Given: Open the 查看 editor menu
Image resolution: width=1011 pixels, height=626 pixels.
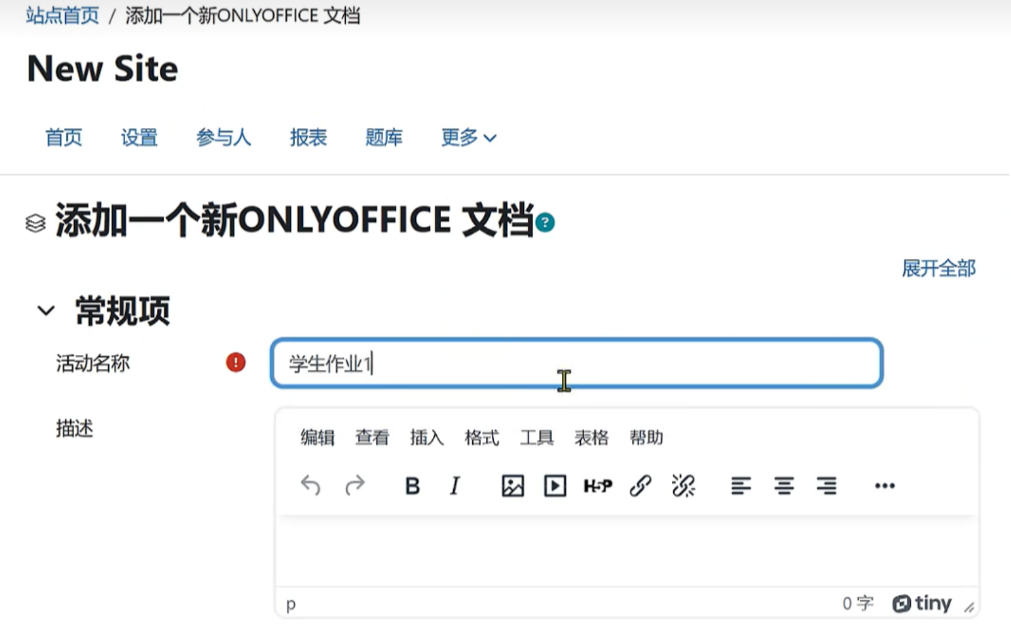Looking at the screenshot, I should tap(372, 438).
